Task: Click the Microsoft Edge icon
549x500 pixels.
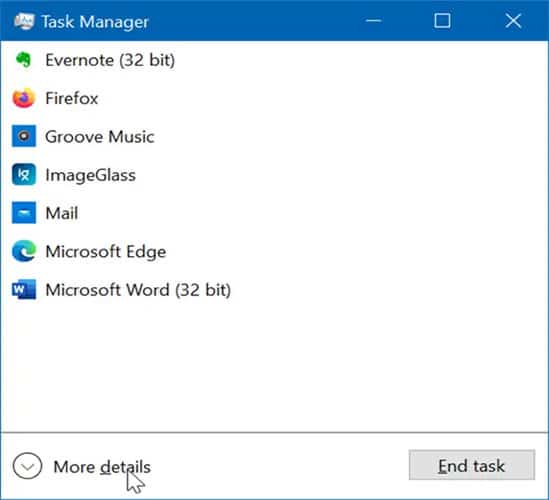Action: (x=24, y=251)
